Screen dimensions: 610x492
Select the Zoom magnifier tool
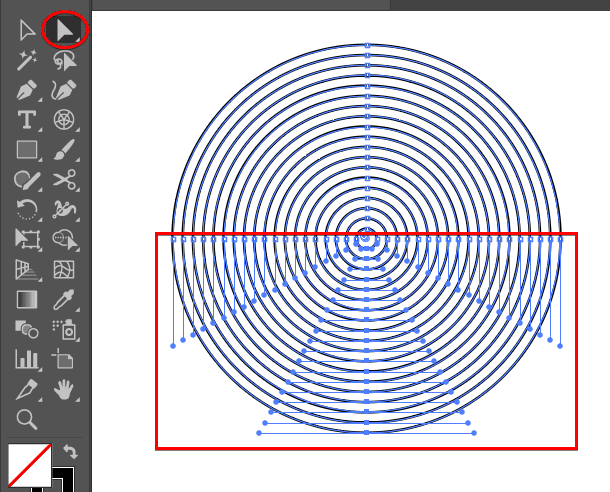point(27,419)
